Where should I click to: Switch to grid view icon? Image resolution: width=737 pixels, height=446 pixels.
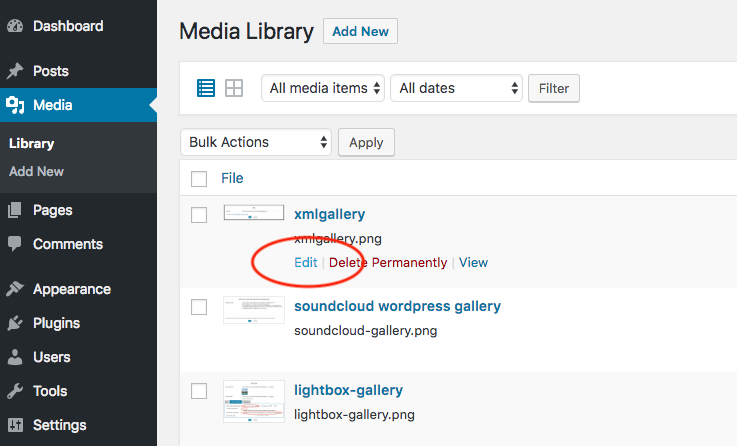click(234, 88)
